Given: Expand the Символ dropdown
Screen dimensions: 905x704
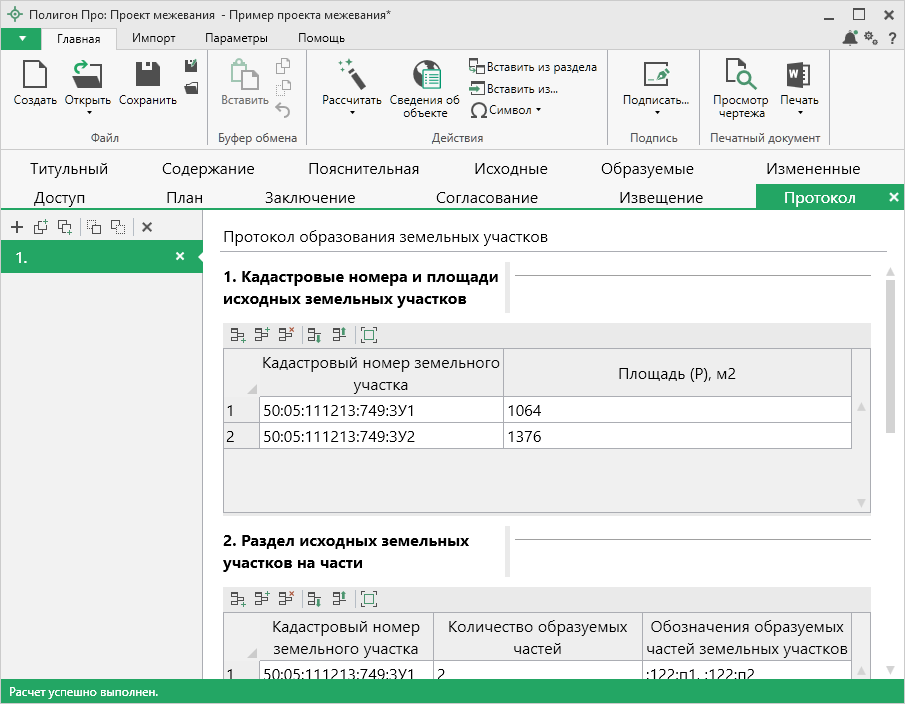Looking at the screenshot, I should pyautogui.click(x=508, y=110).
